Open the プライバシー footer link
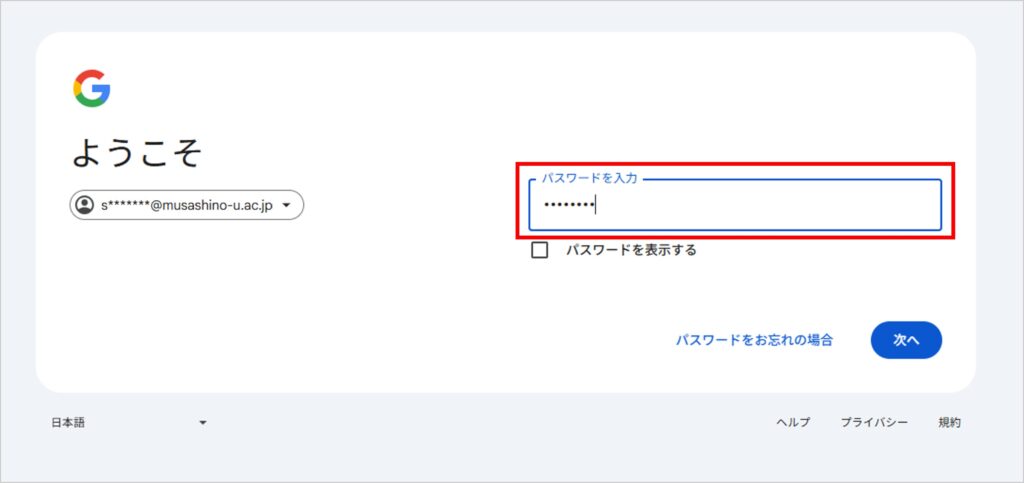Viewport: 1024px width, 483px height. coord(874,423)
